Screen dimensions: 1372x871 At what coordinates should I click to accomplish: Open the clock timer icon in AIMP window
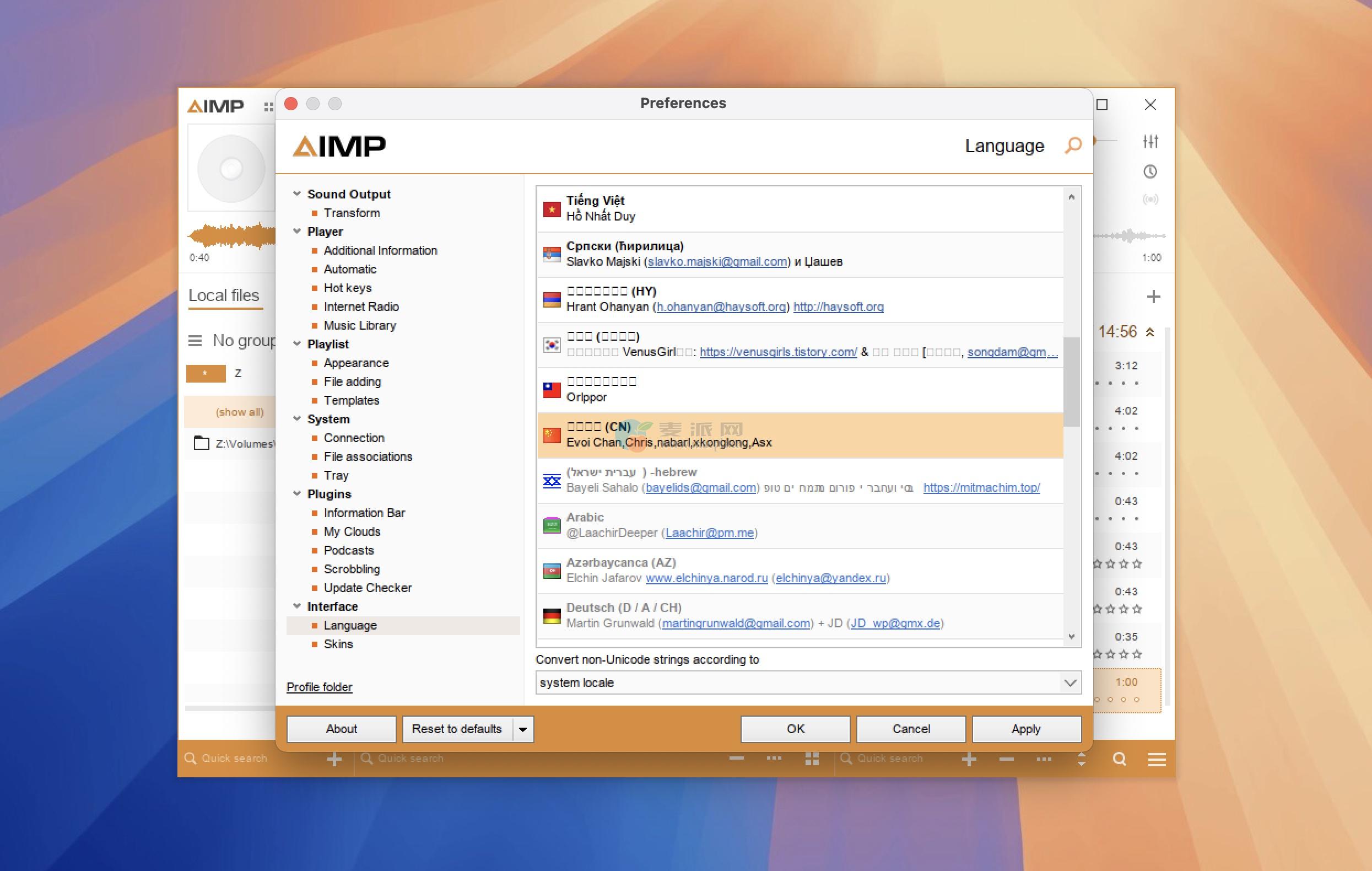click(1150, 171)
